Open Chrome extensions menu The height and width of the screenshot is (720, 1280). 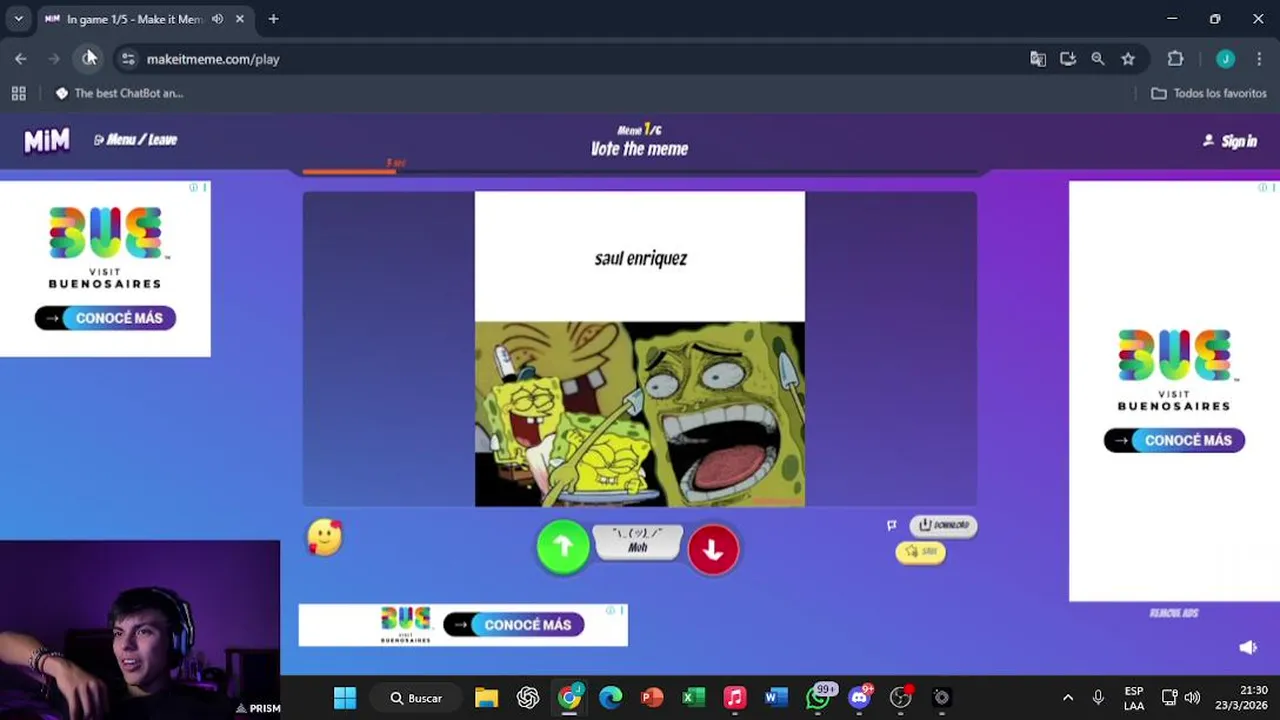[x=1175, y=59]
